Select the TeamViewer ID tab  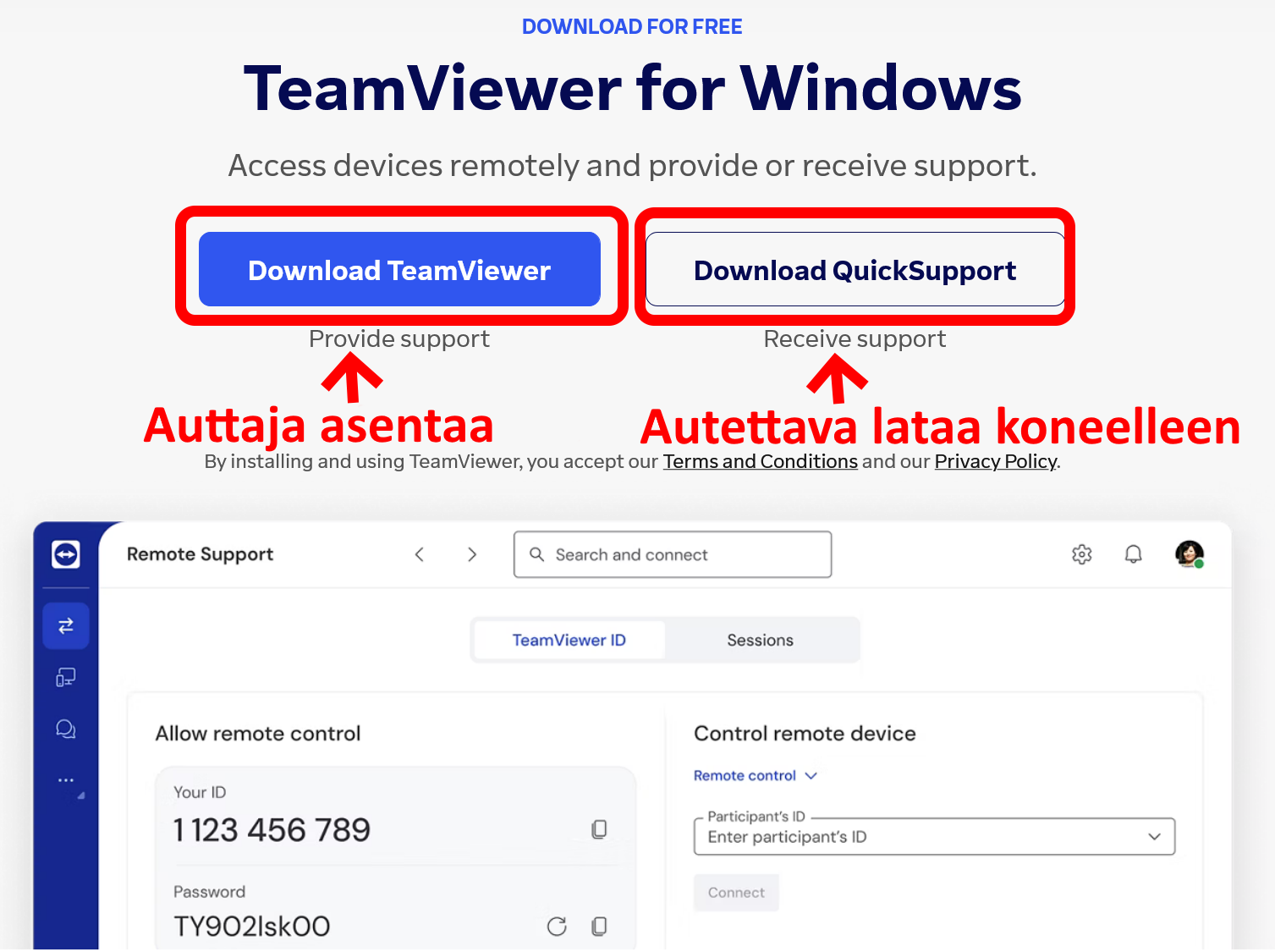(x=569, y=641)
